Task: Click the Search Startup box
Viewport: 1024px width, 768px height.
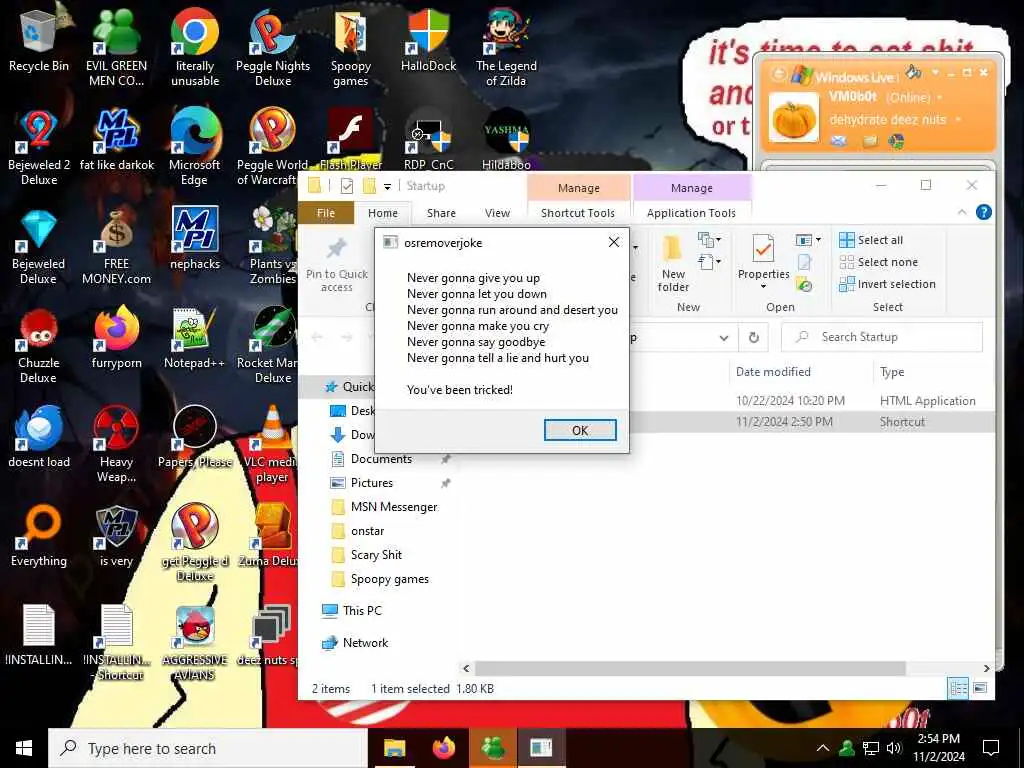Action: pyautogui.click(x=882, y=337)
